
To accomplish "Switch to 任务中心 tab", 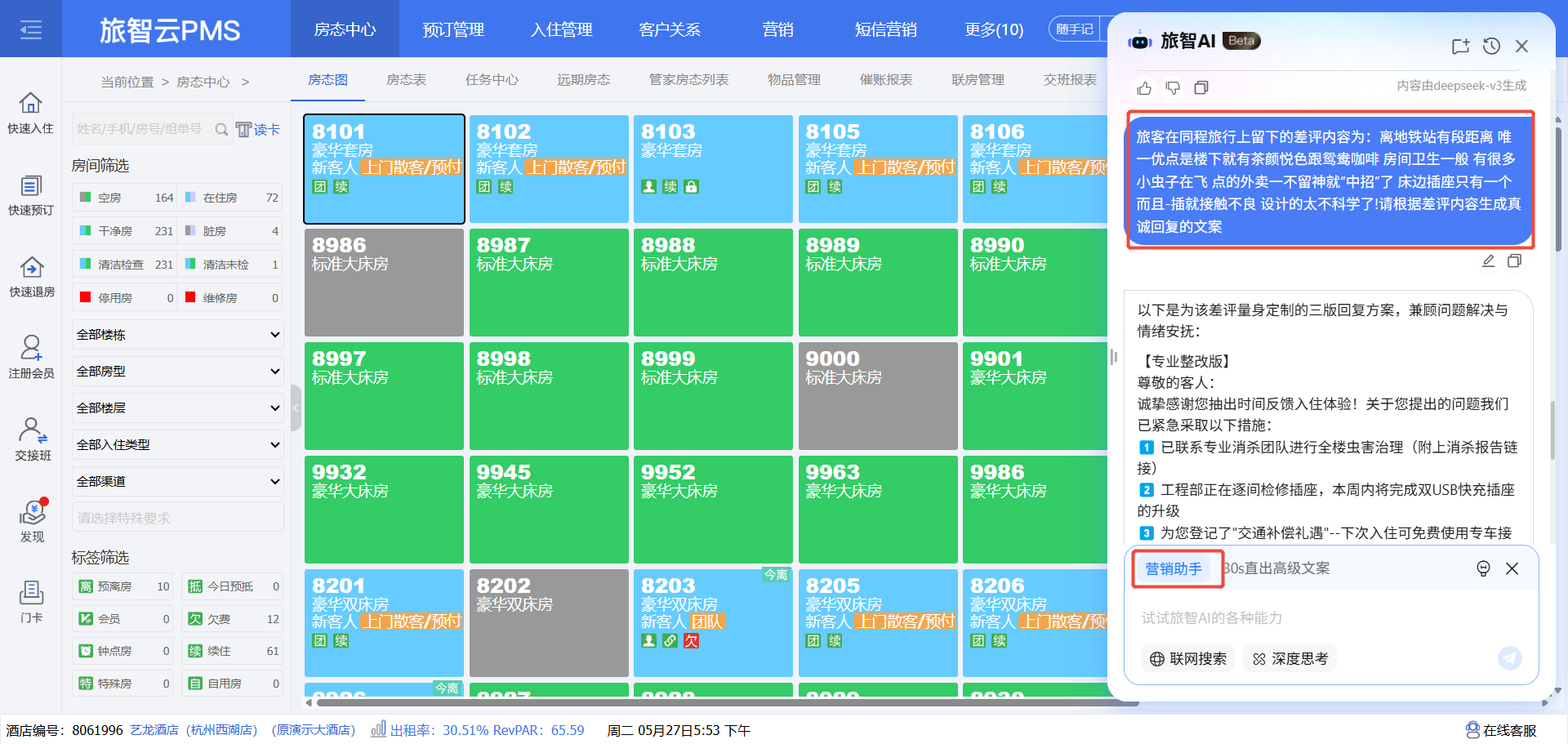I will pyautogui.click(x=492, y=79).
